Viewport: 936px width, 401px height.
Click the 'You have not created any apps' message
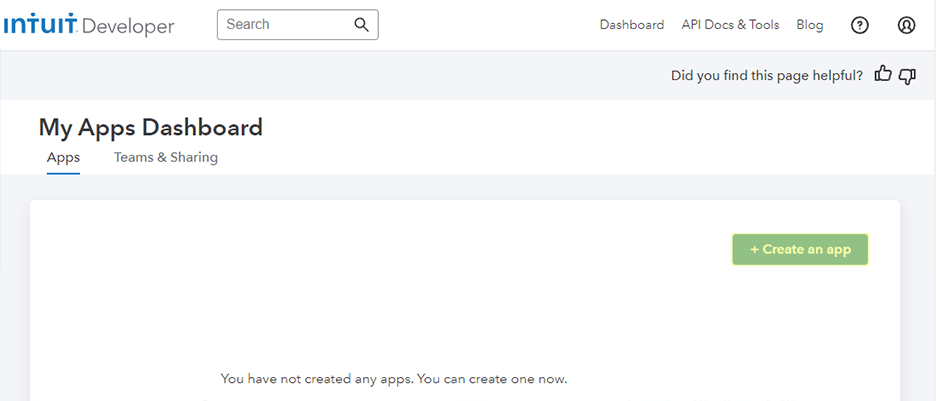(x=394, y=379)
